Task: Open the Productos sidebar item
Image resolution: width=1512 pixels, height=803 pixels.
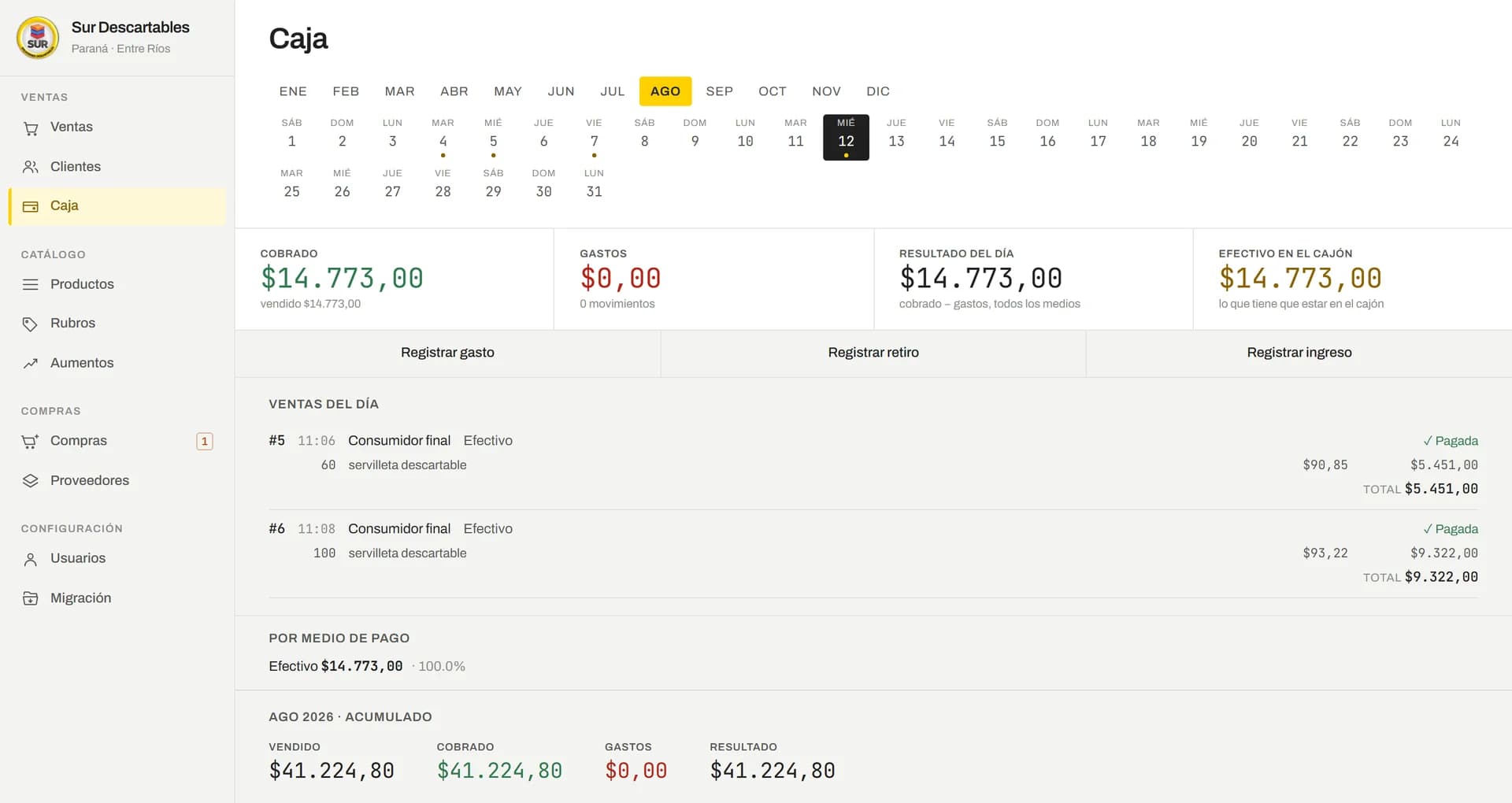Action: 117,284
